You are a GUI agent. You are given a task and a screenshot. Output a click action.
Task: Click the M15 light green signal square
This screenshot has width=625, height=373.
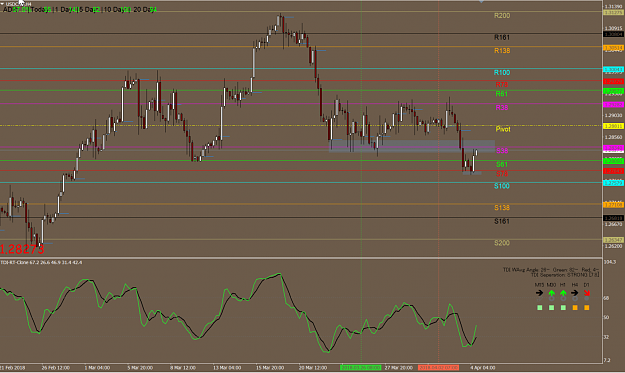(539, 308)
